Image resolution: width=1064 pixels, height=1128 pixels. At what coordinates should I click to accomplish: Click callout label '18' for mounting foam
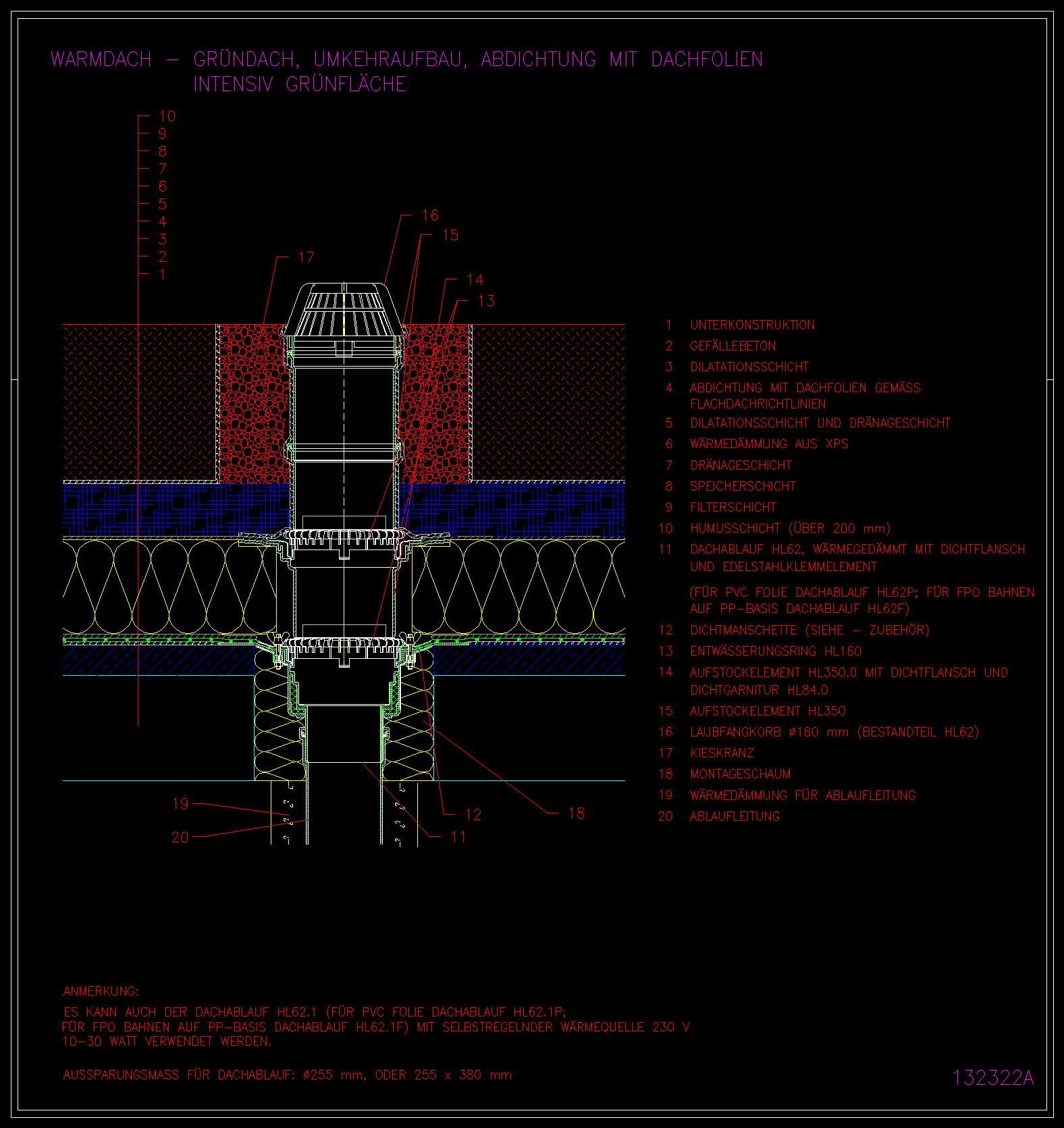point(577,813)
